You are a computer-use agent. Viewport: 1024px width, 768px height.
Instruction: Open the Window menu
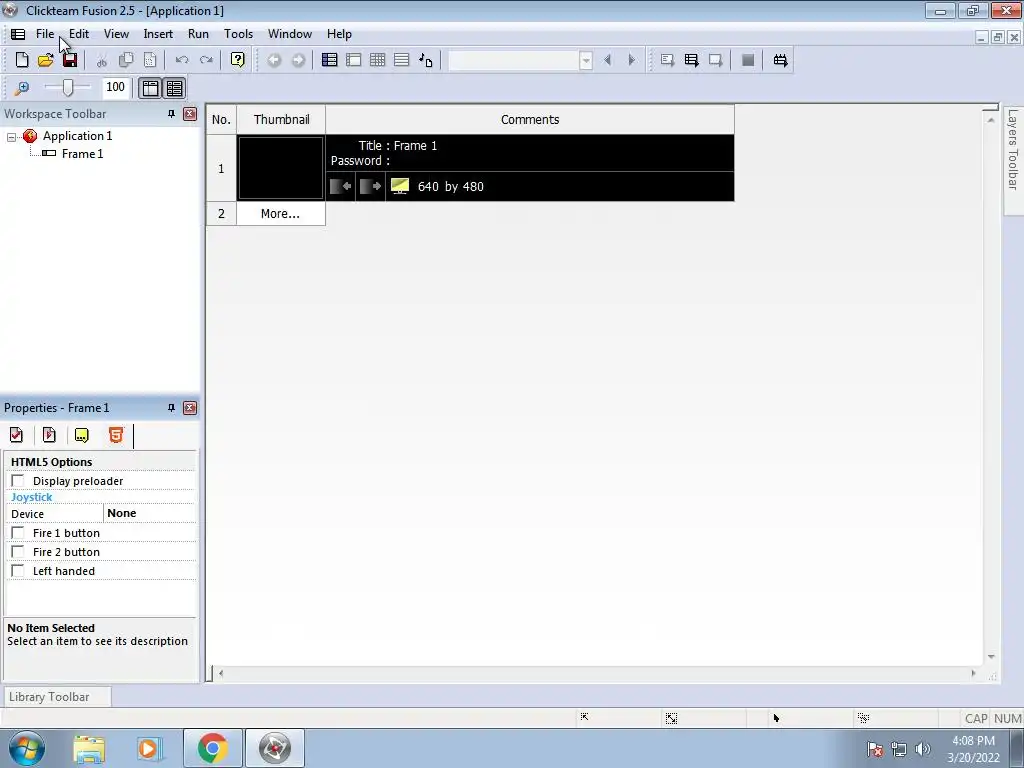pos(290,34)
